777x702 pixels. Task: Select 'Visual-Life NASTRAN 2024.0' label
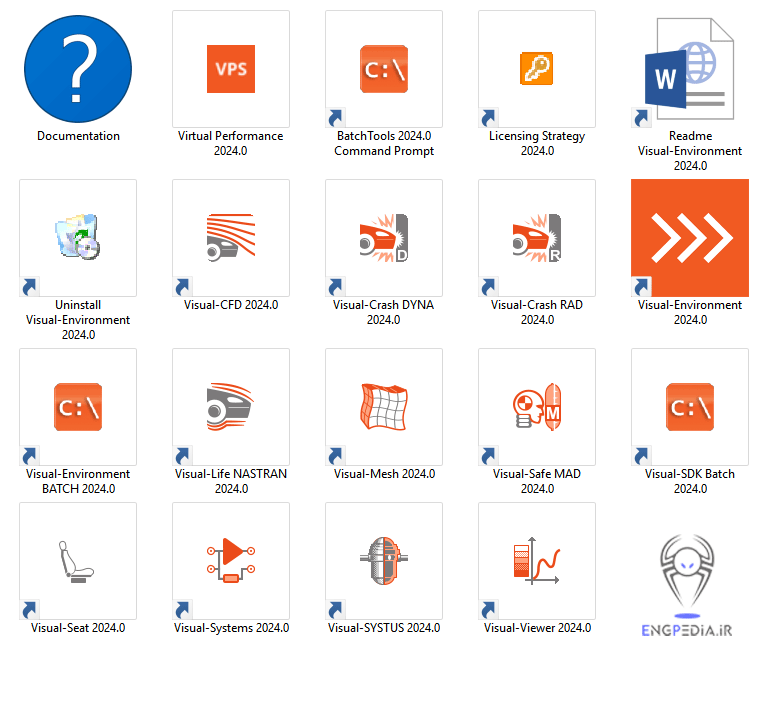(231, 481)
